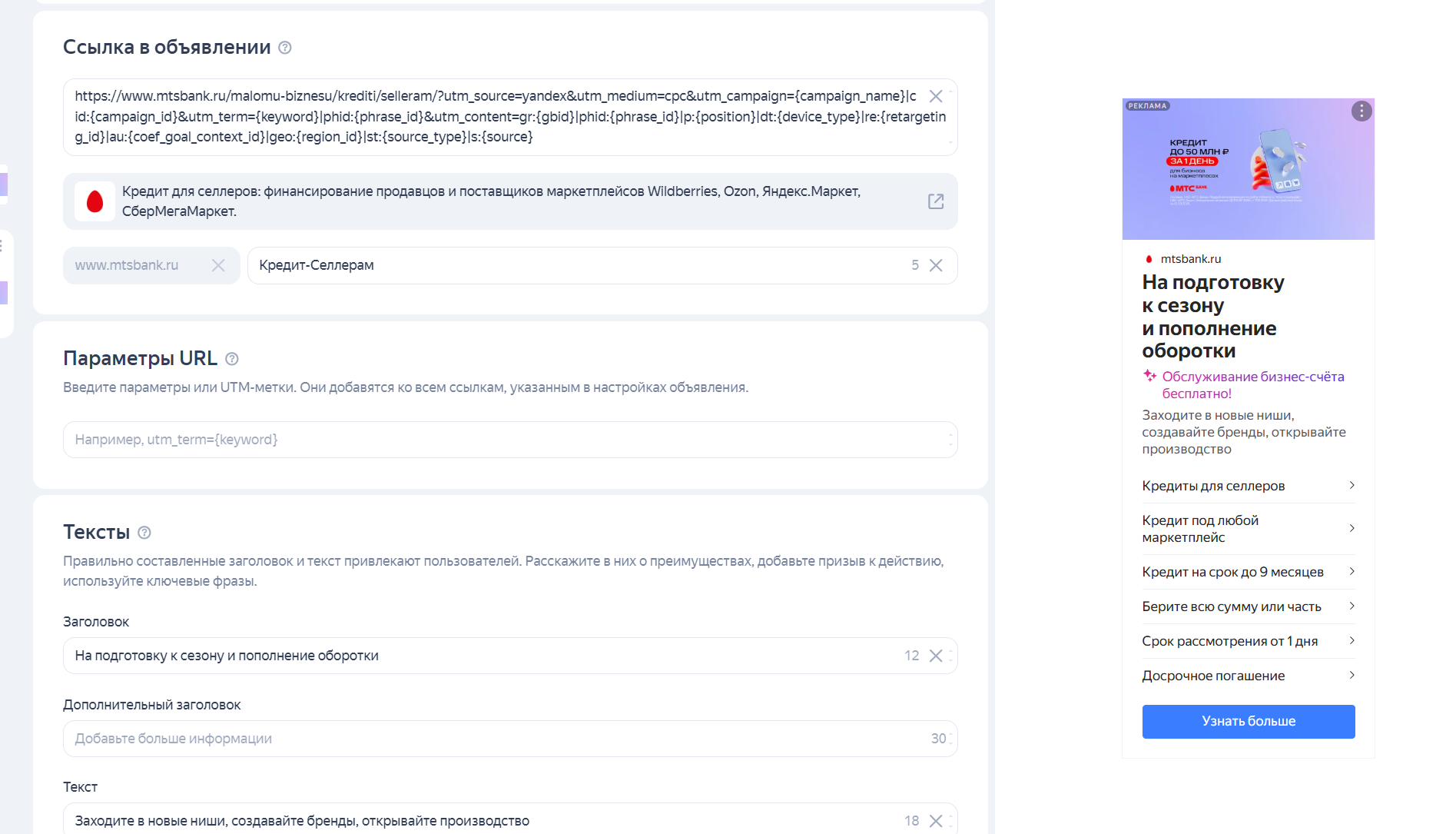The height and width of the screenshot is (834, 1456).
Task: Click the Параметры URL heading
Action: tap(141, 359)
